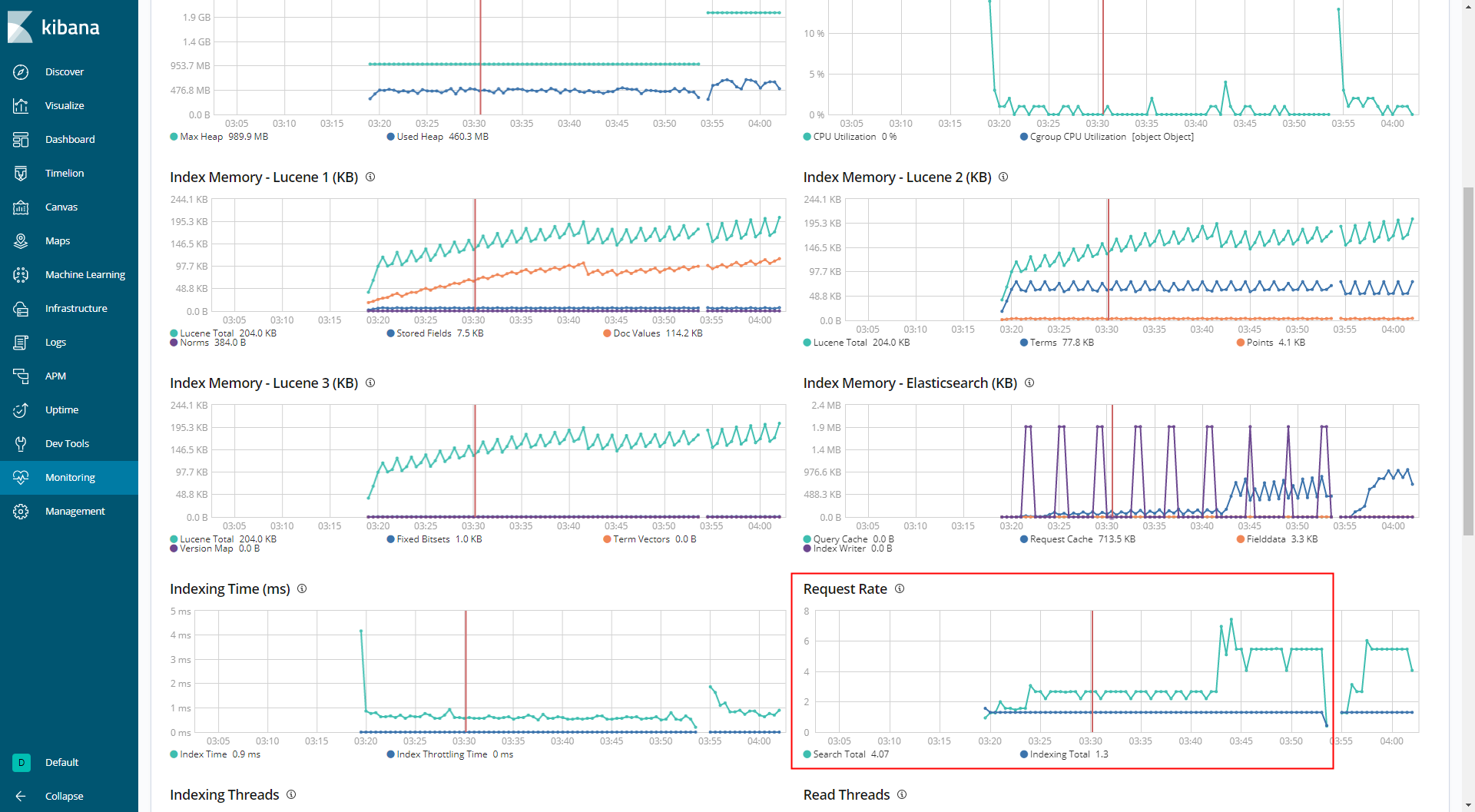Show info icon for Read Threads
The width and height of the screenshot is (1475, 812).
[902, 794]
